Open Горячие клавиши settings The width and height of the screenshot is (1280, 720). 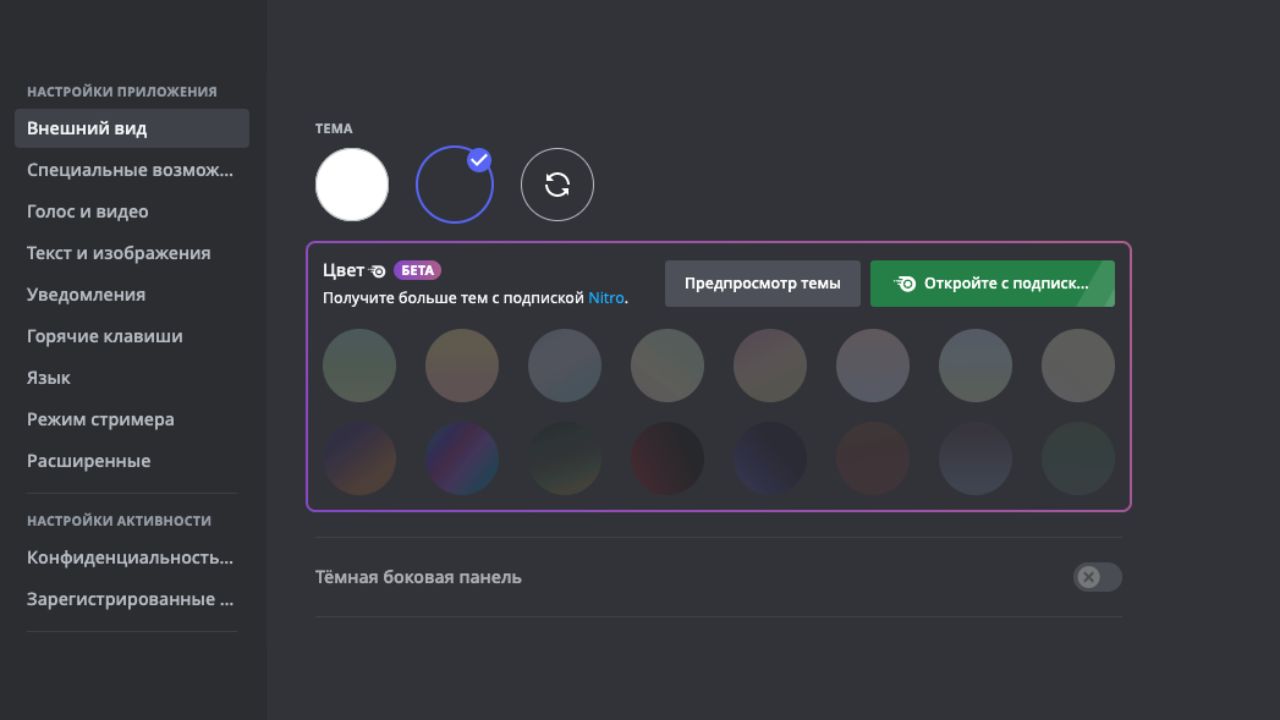[x=132, y=336]
